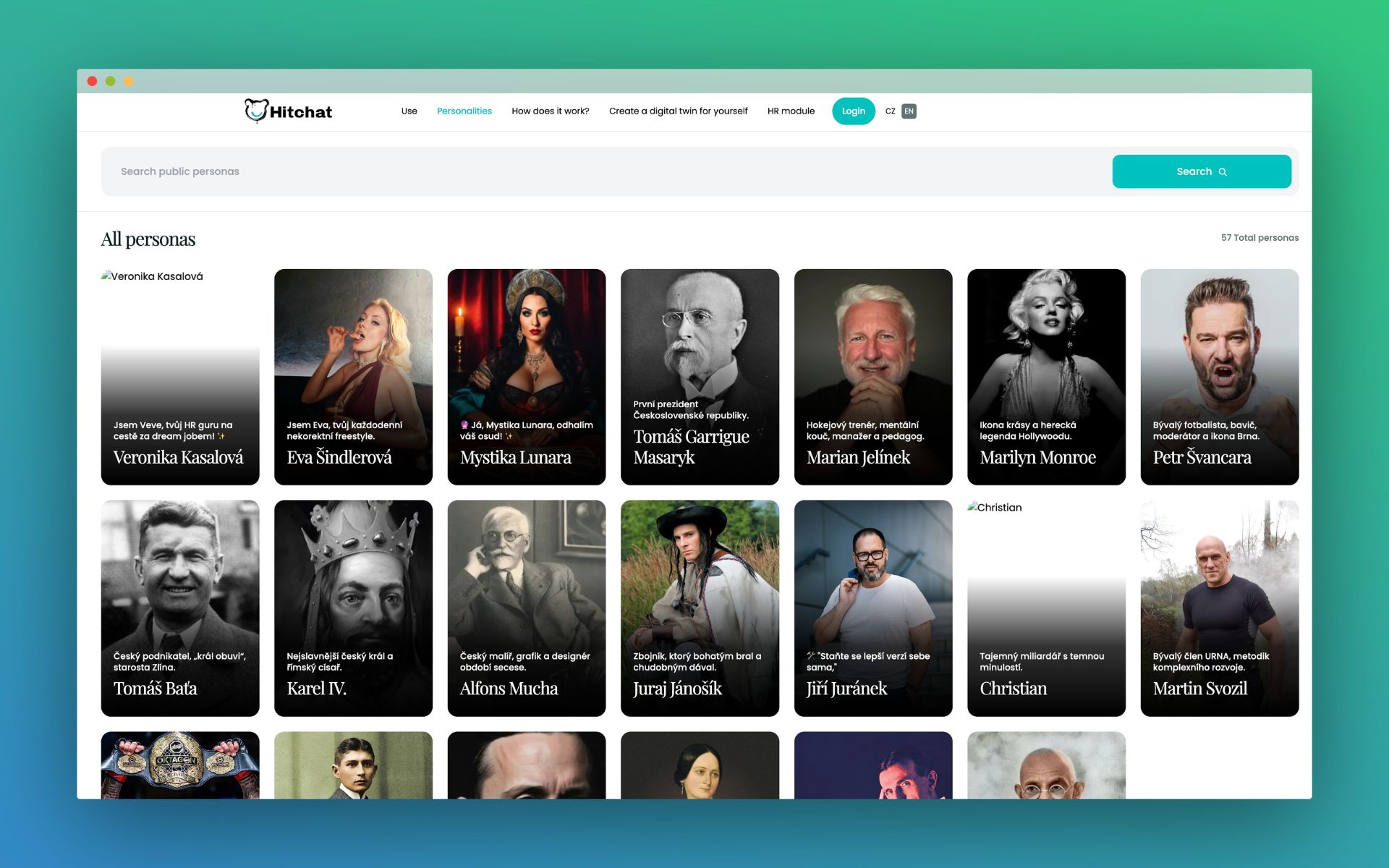Open Marilyn Monroe persona card

1045,376
